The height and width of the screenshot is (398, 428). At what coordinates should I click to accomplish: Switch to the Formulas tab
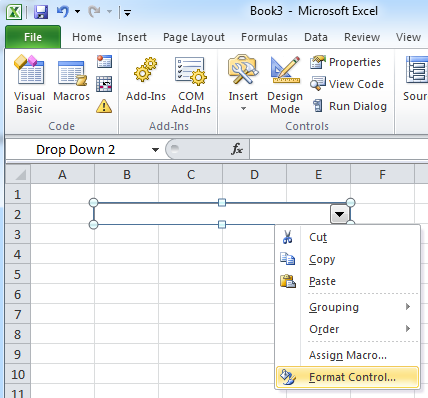tap(264, 37)
